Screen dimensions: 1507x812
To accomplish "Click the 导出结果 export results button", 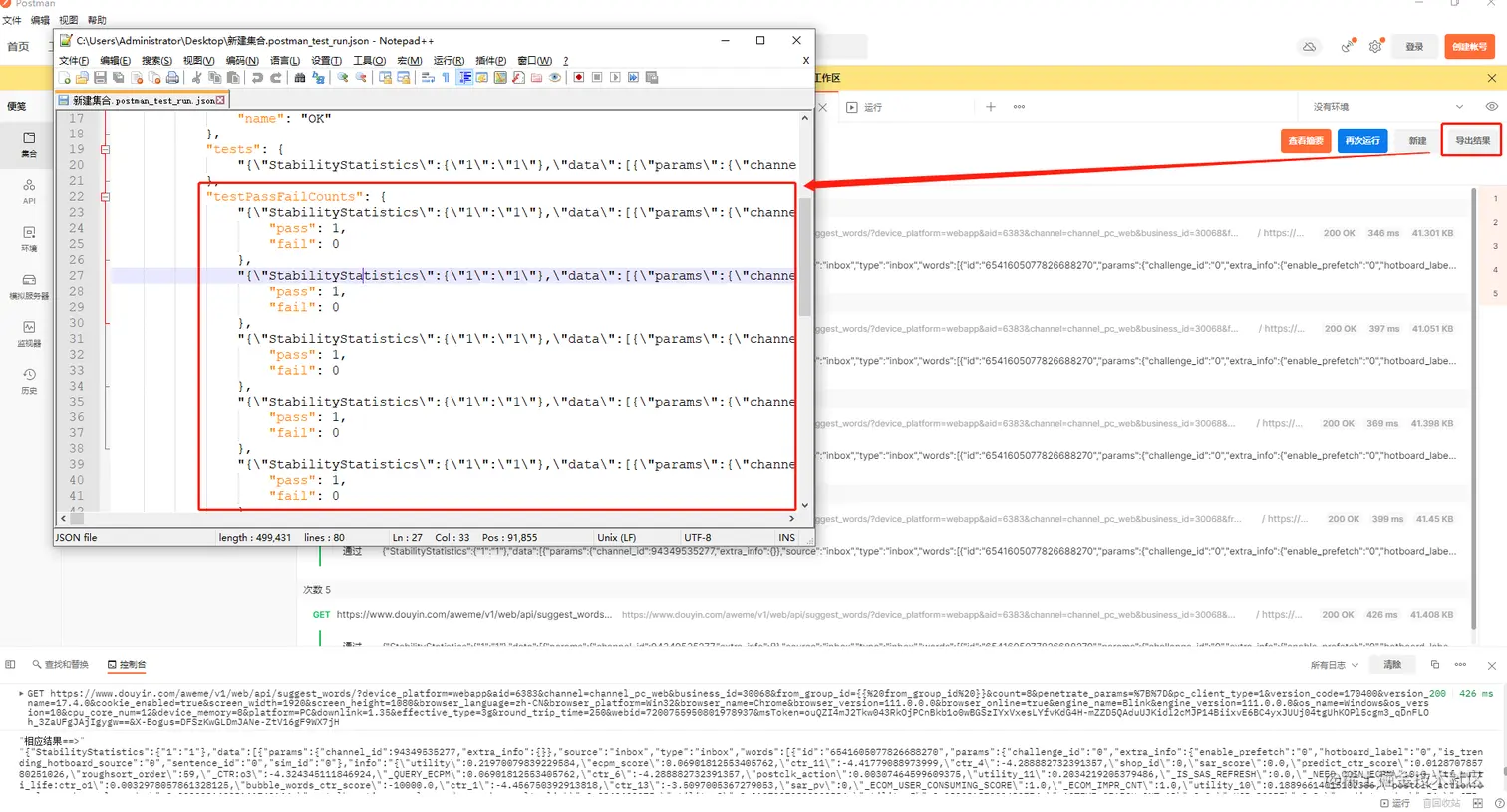I will [1472, 140].
